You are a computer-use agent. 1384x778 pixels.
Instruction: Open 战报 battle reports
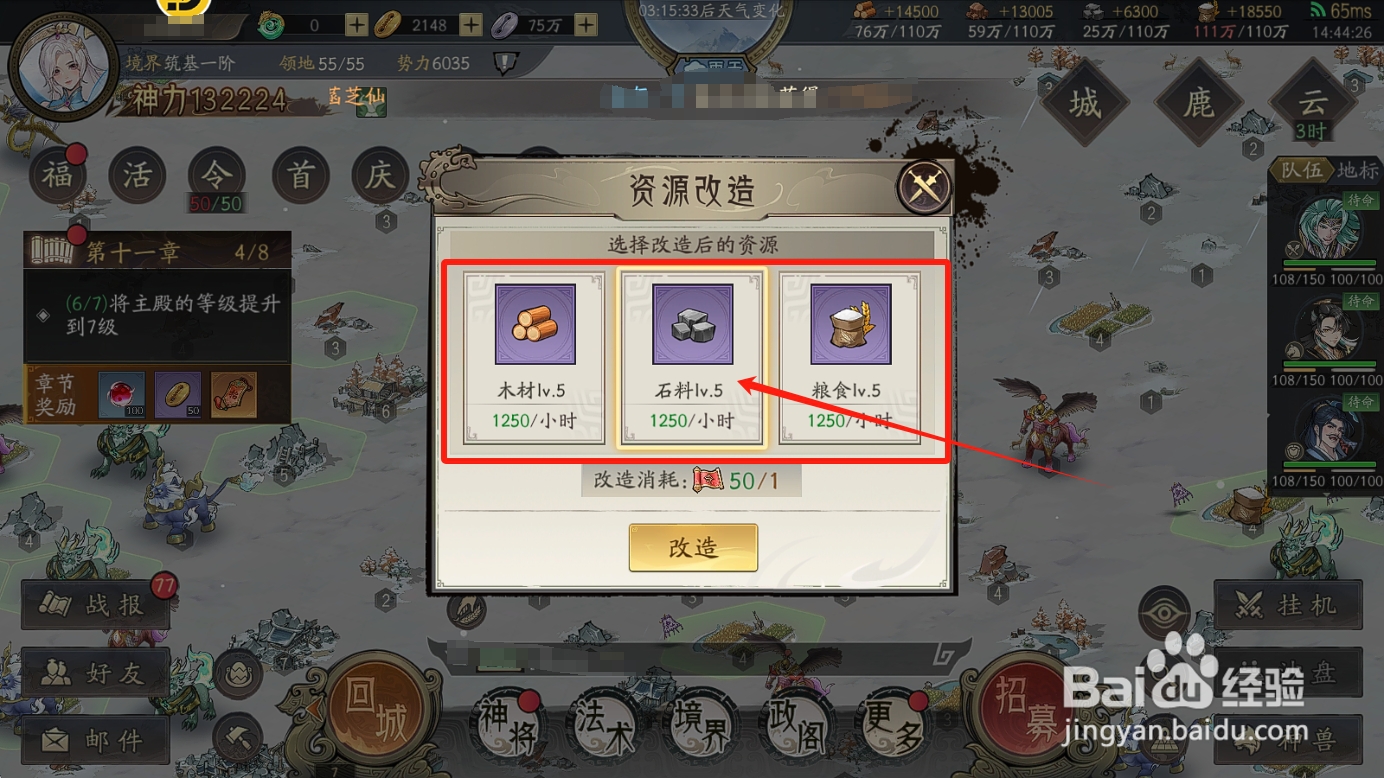point(96,605)
